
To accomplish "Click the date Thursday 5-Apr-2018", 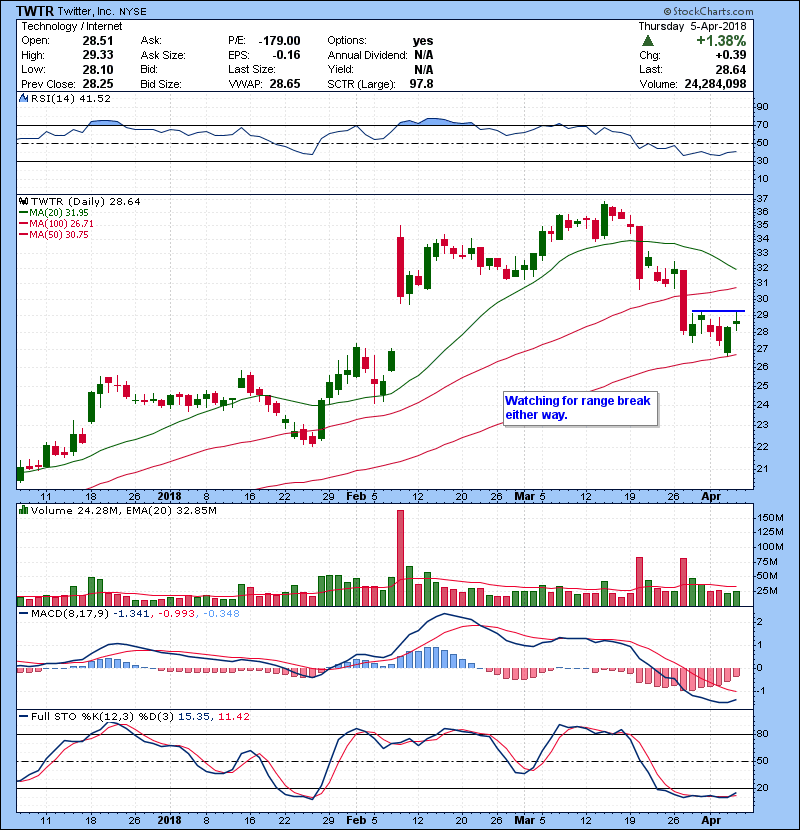I will click(x=692, y=26).
